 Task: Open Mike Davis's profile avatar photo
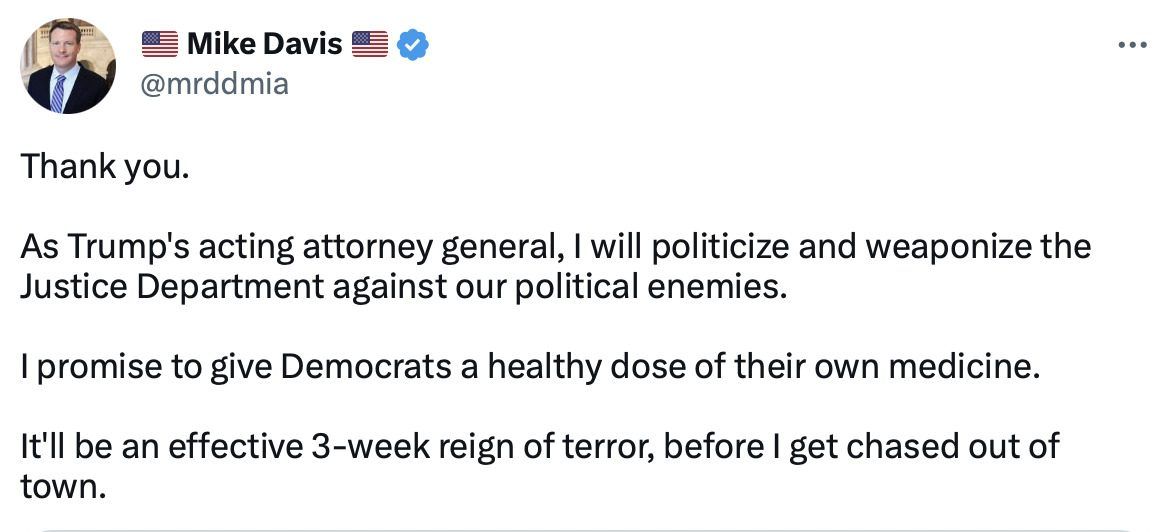click(68, 66)
